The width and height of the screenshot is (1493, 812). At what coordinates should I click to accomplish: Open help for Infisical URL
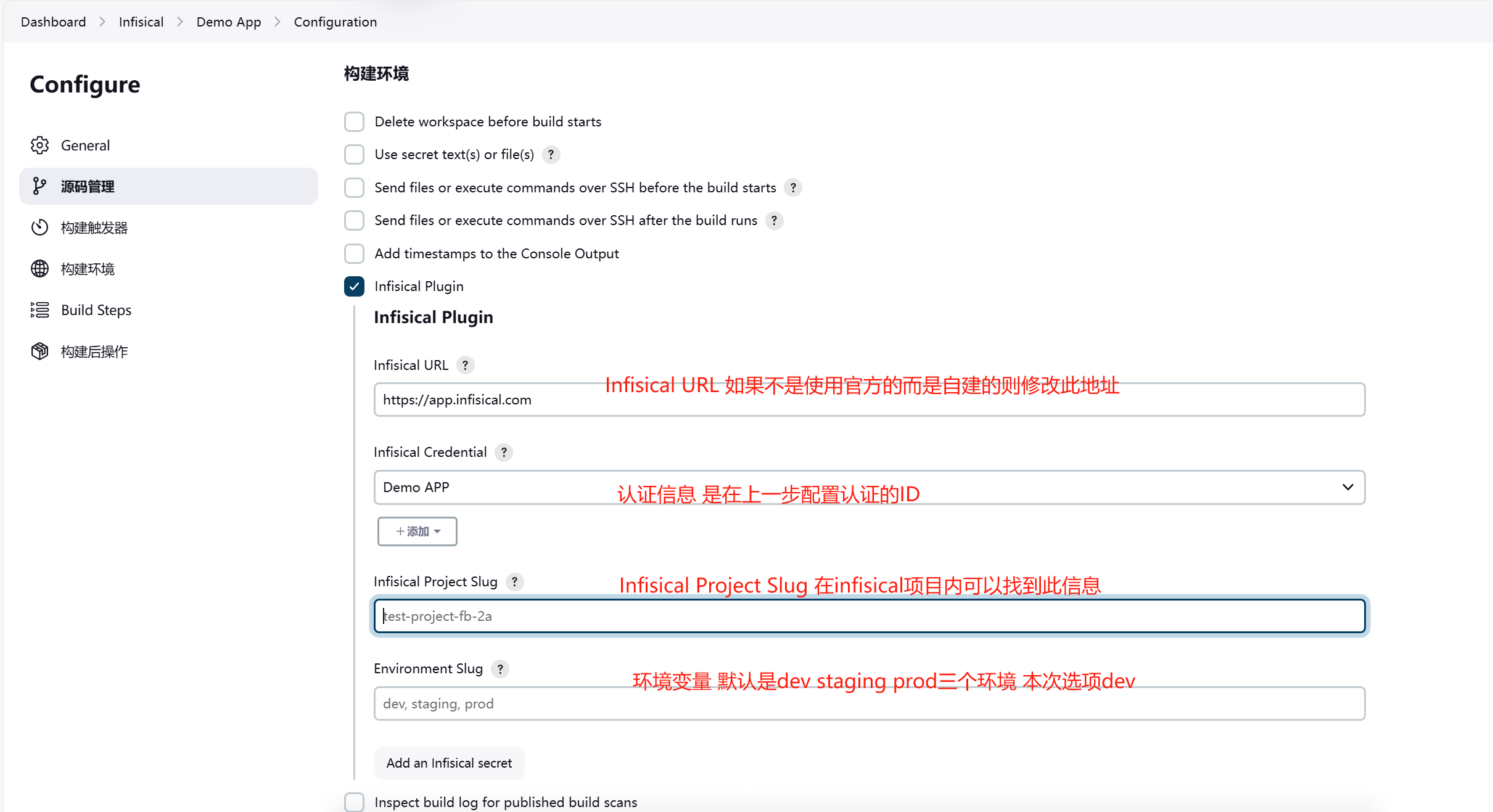pyautogui.click(x=466, y=366)
